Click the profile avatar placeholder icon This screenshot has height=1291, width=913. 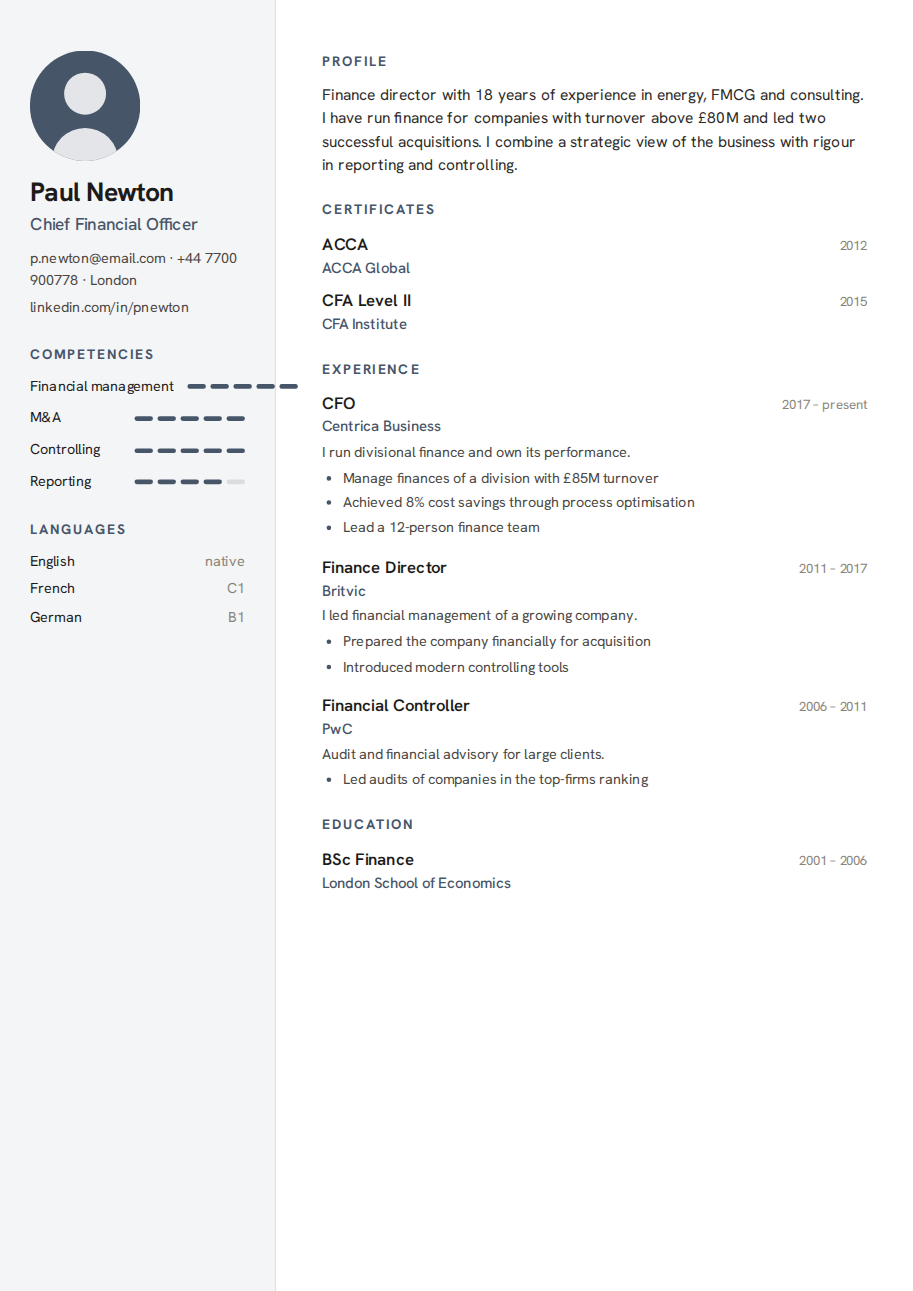85,106
